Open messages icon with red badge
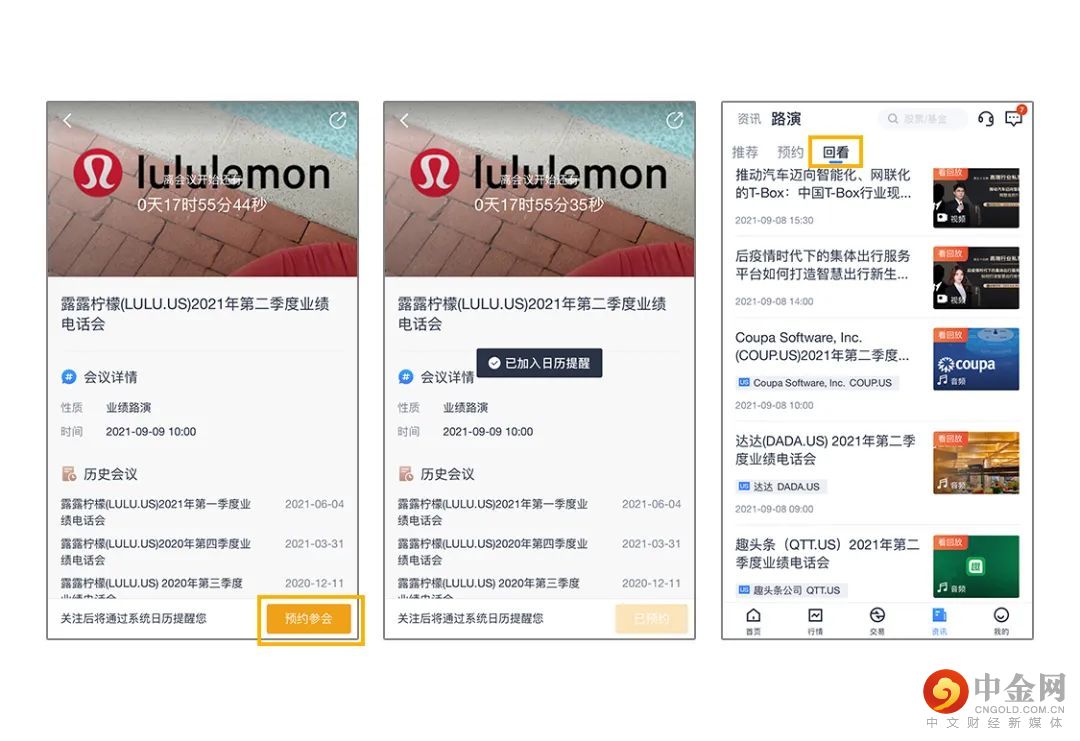 click(x=1014, y=118)
